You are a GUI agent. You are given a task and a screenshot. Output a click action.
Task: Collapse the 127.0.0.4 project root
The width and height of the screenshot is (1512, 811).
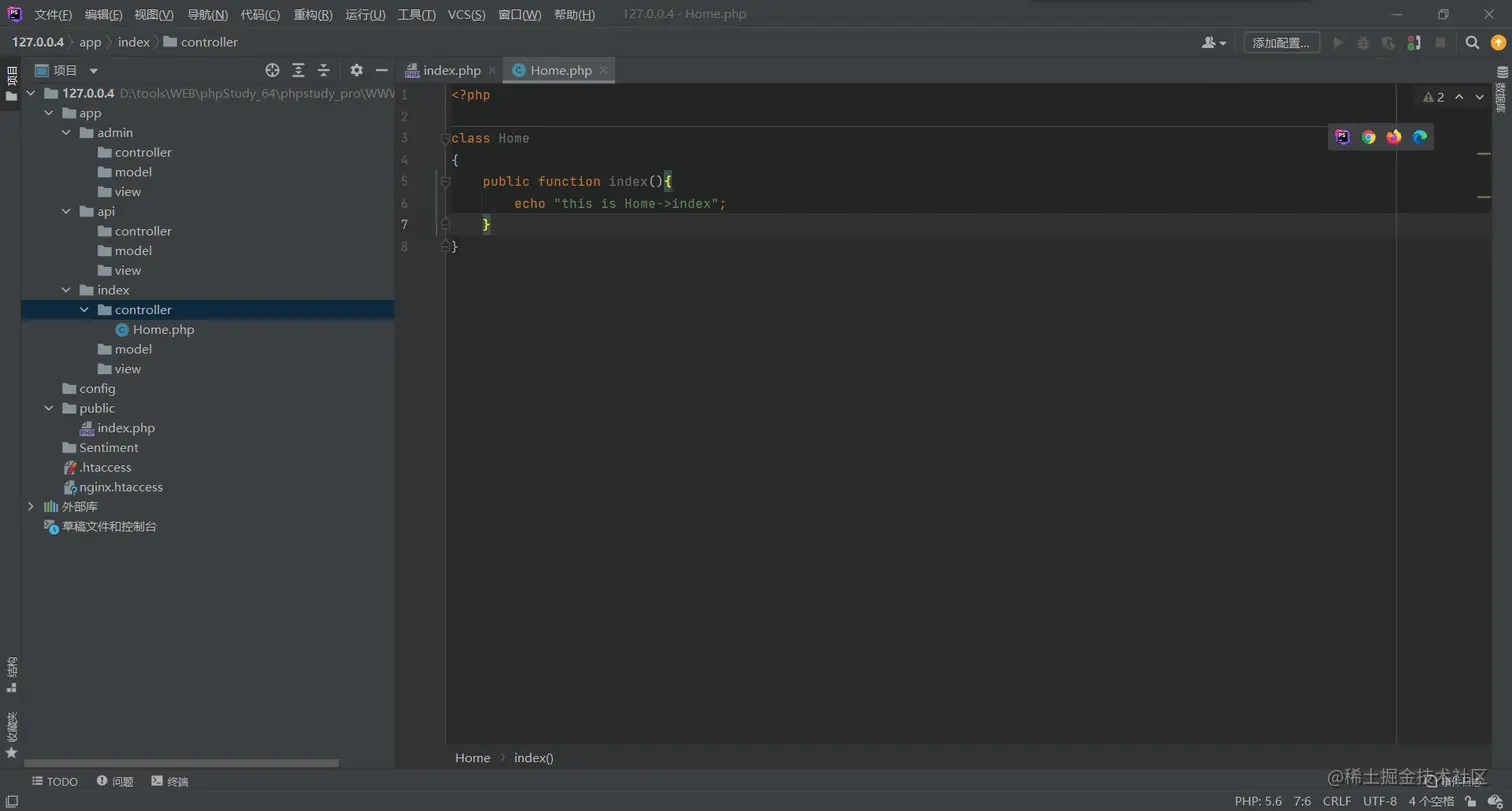tap(31, 93)
